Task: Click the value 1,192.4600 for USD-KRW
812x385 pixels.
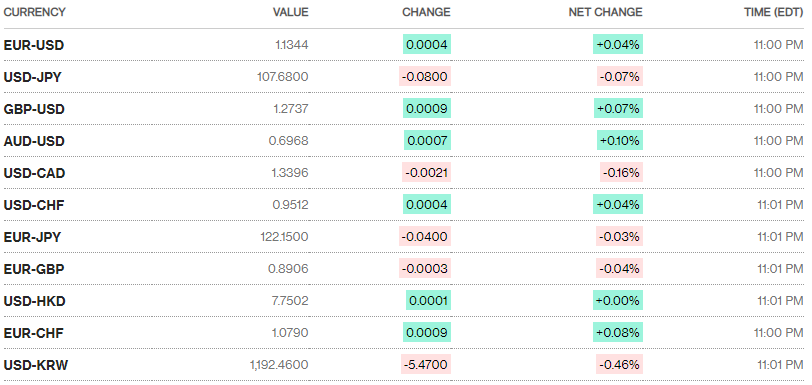Action: point(279,365)
